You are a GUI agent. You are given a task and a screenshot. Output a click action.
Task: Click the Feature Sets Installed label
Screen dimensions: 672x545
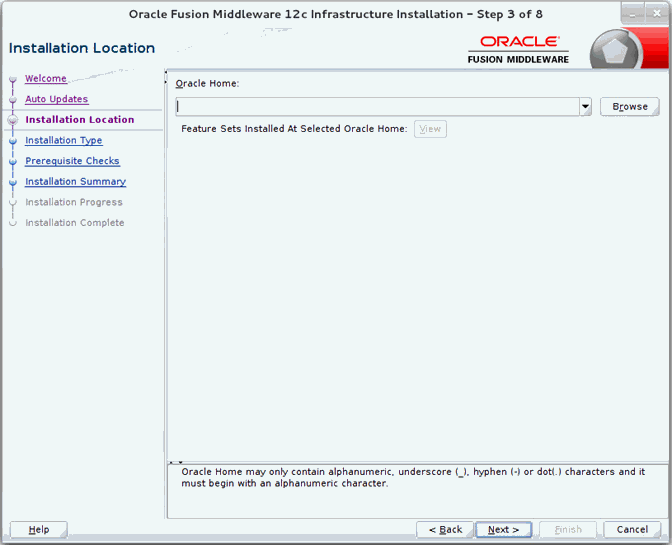pyautogui.click(x=294, y=129)
